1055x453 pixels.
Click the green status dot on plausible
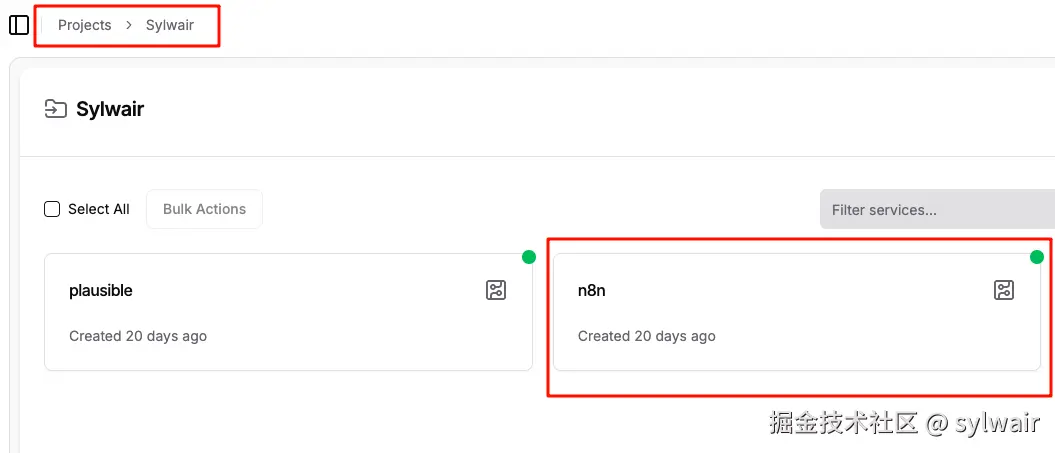click(x=529, y=257)
